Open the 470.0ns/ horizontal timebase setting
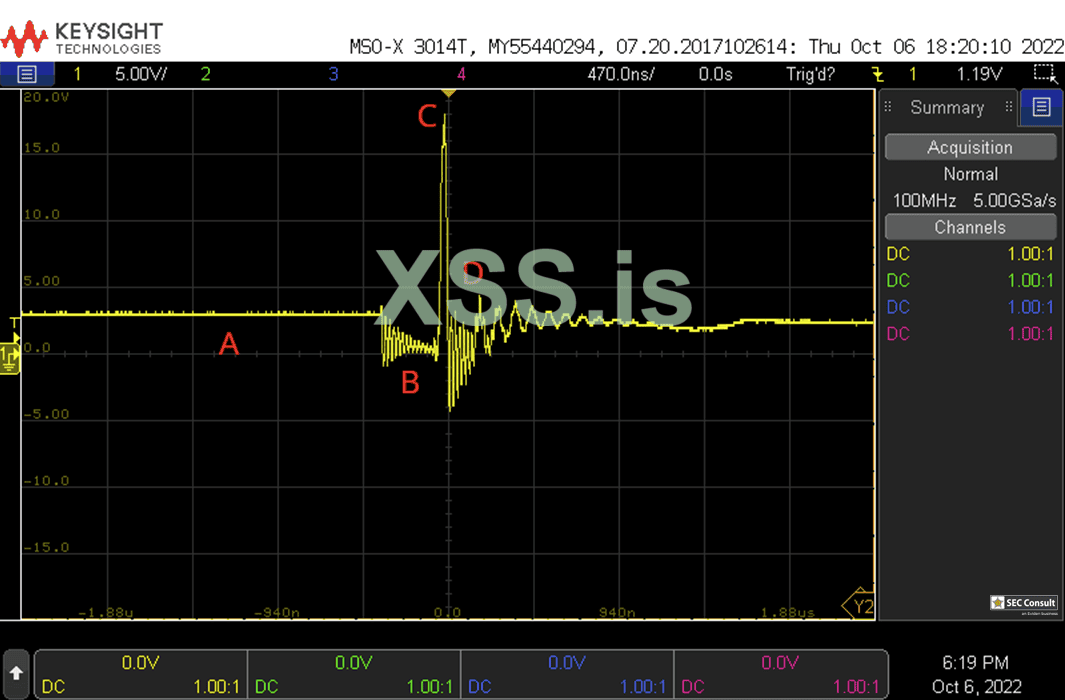This screenshot has height=700, width=1065. pos(621,74)
